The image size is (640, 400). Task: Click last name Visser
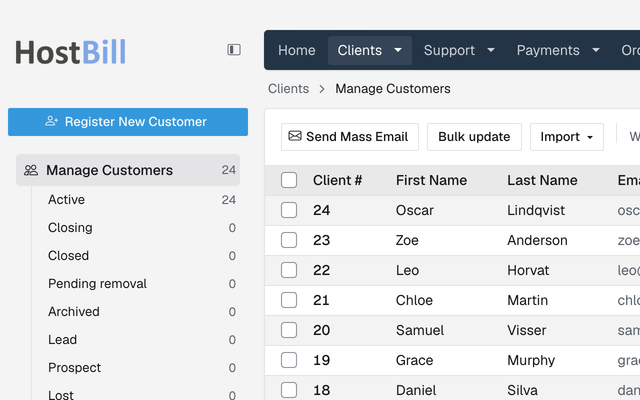pos(527,330)
